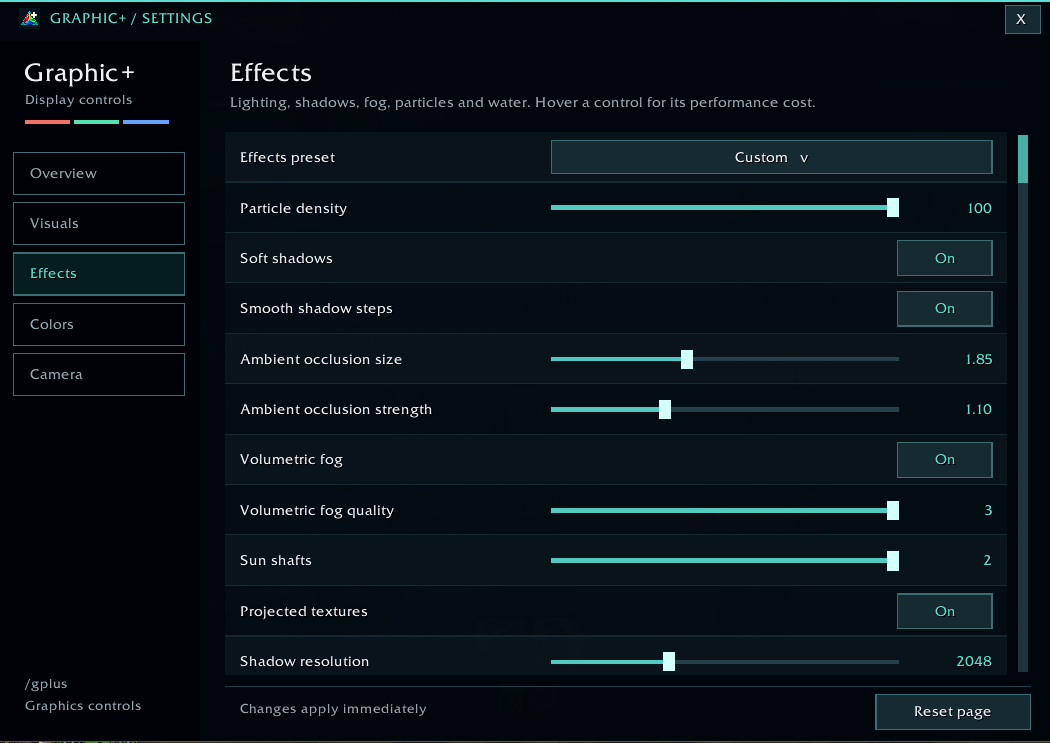The image size is (1050, 743).
Task: Disable Volumetric fog
Action: (944, 460)
